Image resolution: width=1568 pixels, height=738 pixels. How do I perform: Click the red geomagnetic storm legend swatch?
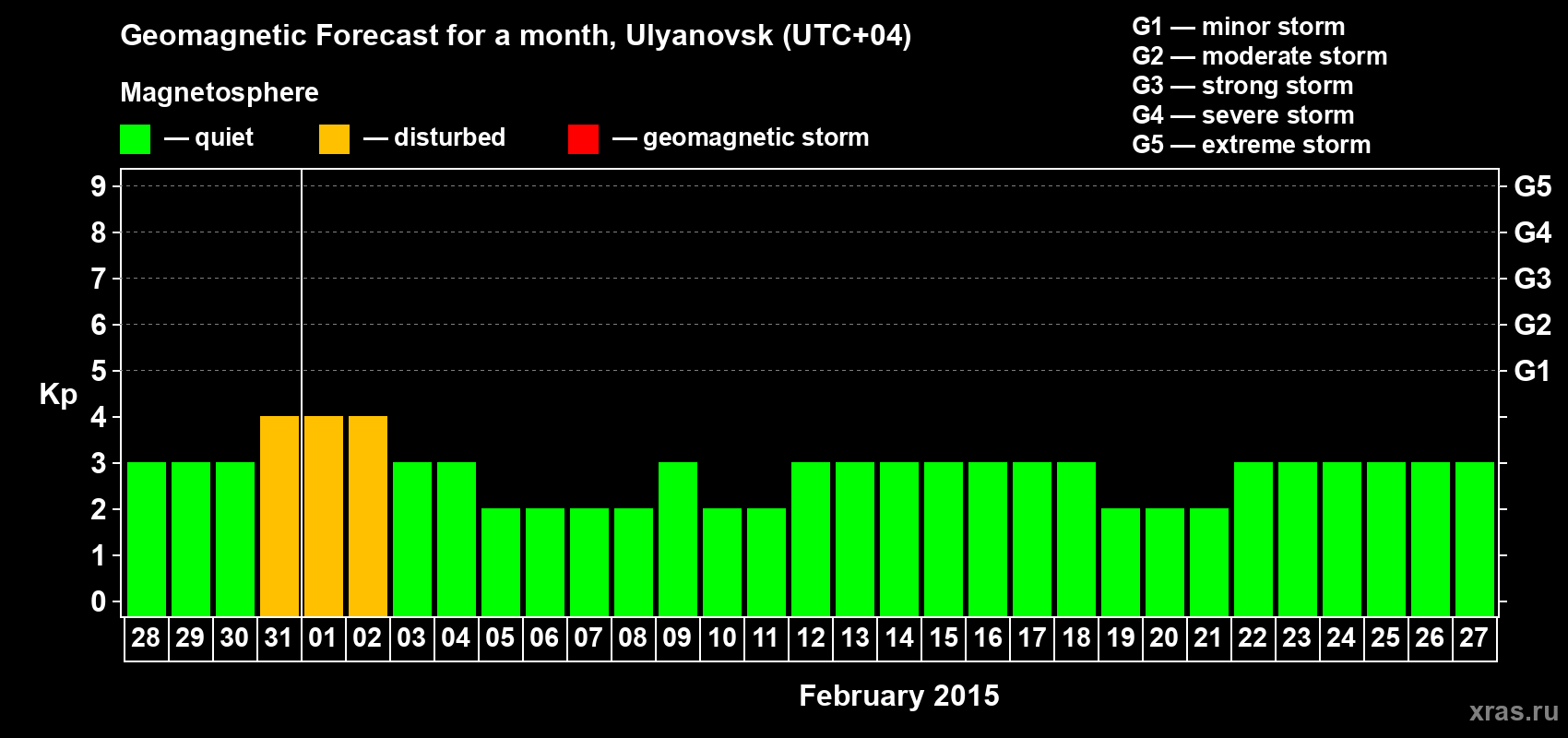tap(584, 139)
